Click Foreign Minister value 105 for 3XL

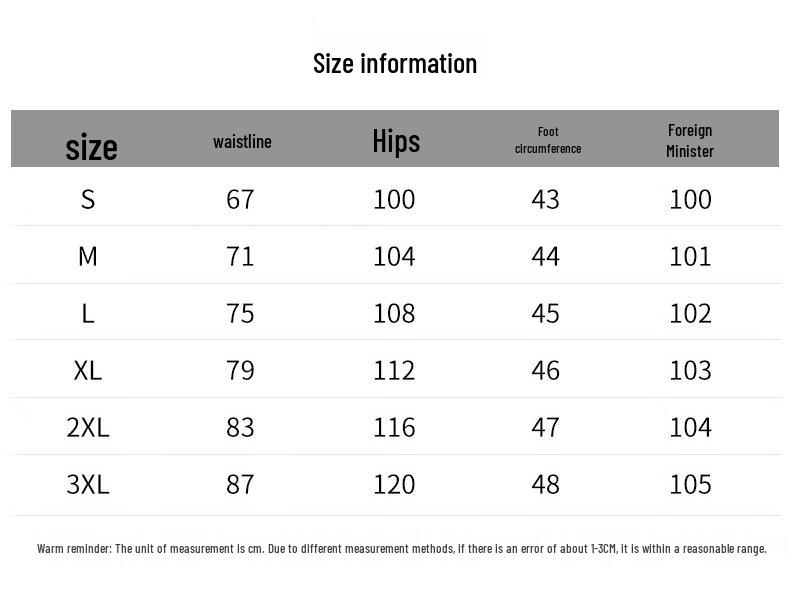pos(690,484)
